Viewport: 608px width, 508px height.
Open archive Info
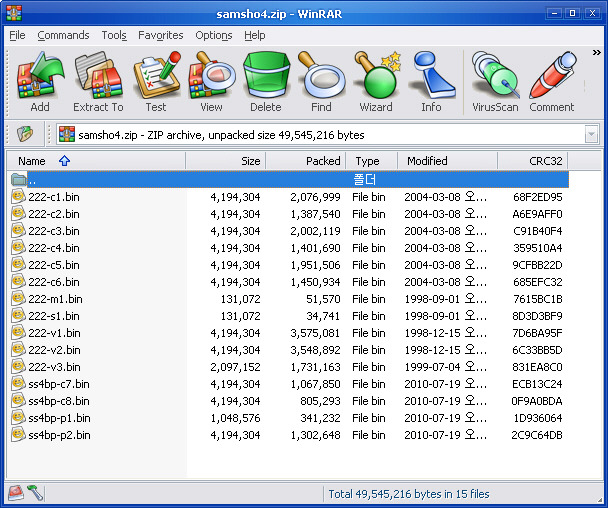pyautogui.click(x=431, y=81)
